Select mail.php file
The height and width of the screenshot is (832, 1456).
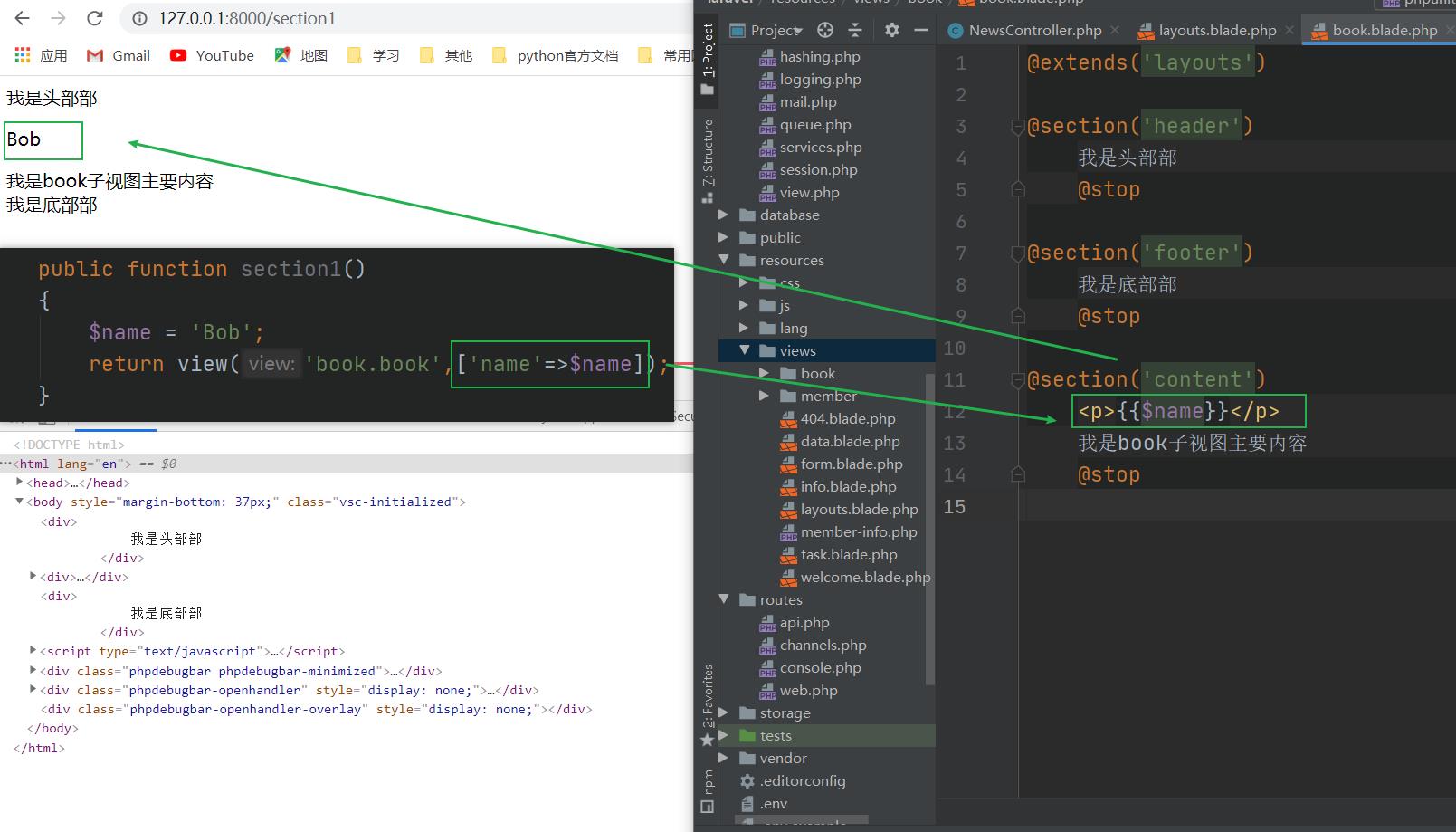(x=798, y=101)
